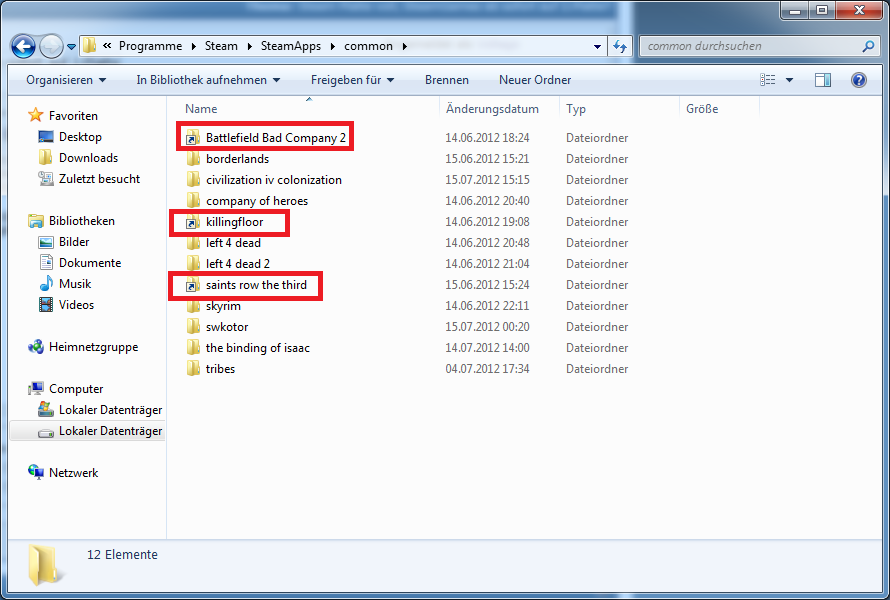Select the Bibliotheken node icon

click(x=36, y=221)
